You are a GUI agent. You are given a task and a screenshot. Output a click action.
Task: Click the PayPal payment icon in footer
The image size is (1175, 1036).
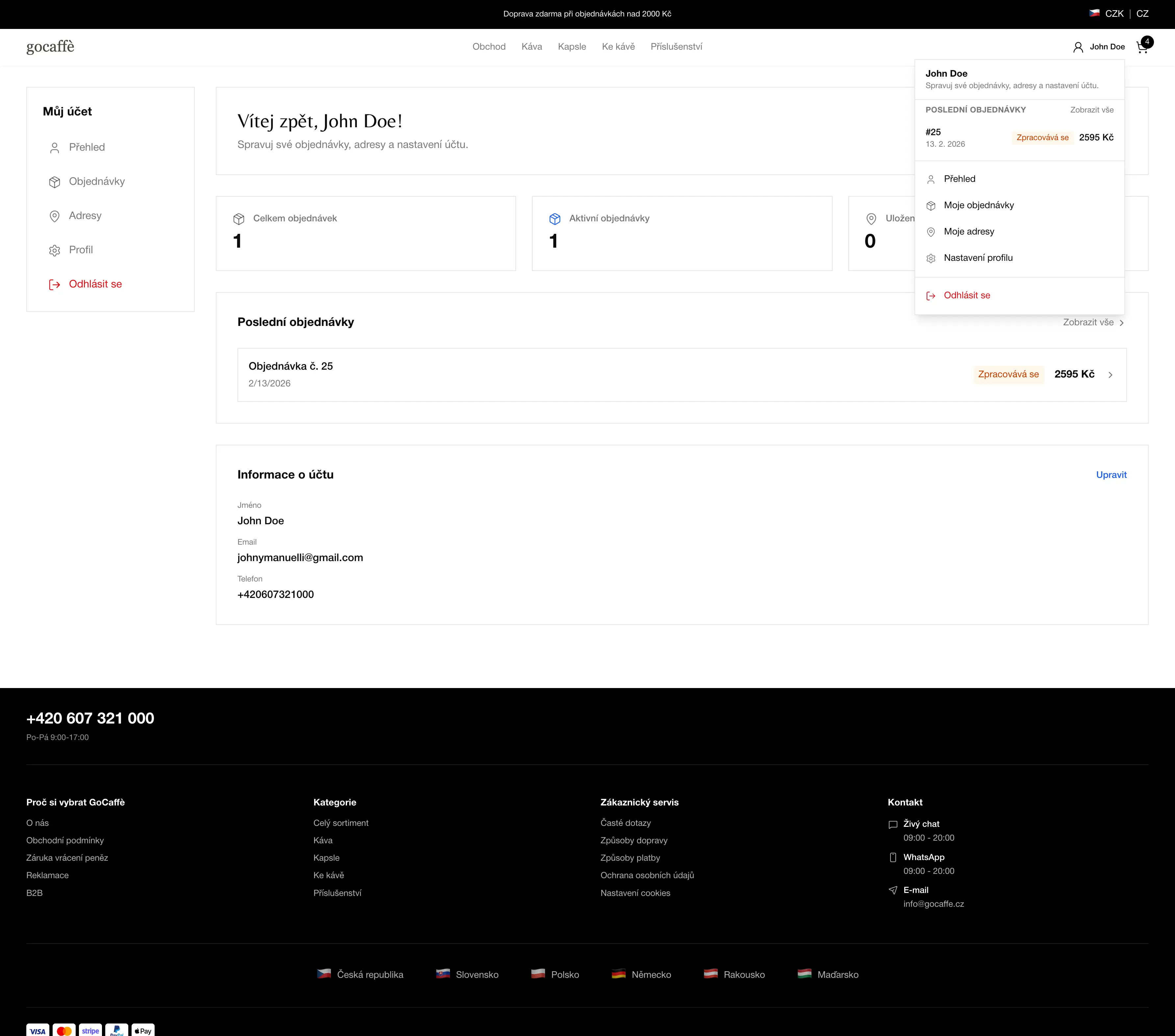(117, 1030)
